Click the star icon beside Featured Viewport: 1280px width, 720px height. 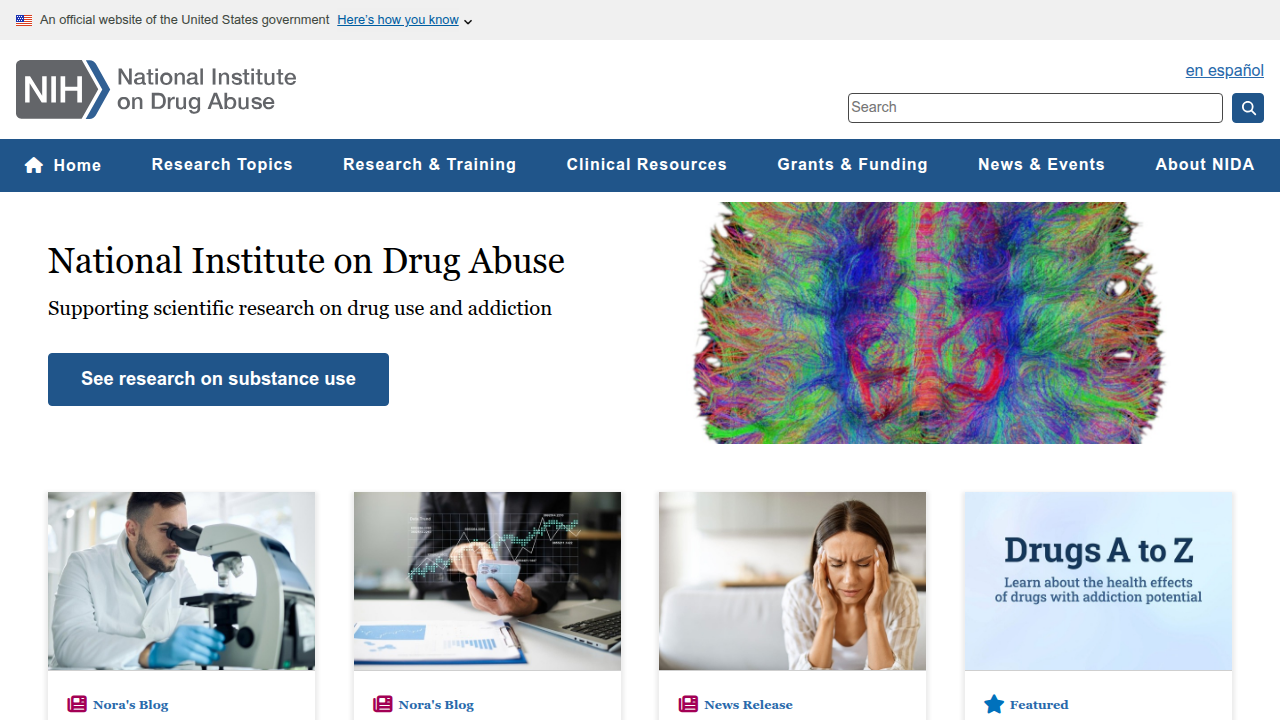tap(994, 704)
